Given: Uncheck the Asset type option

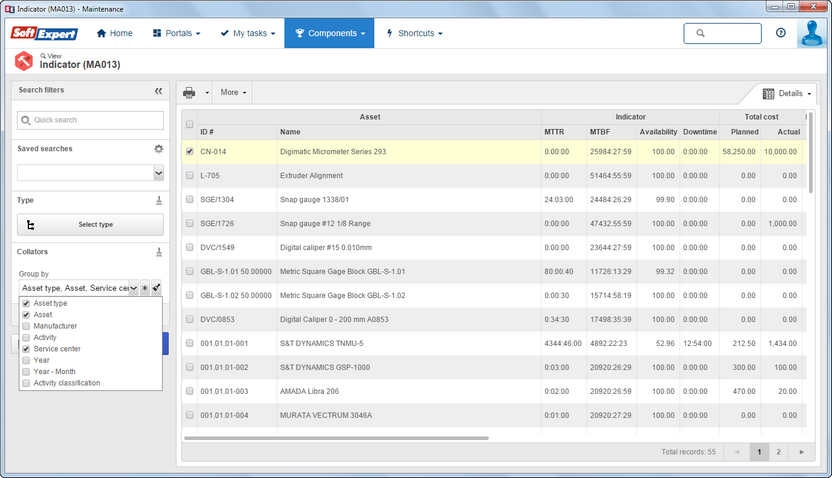Looking at the screenshot, I should pyautogui.click(x=26, y=303).
